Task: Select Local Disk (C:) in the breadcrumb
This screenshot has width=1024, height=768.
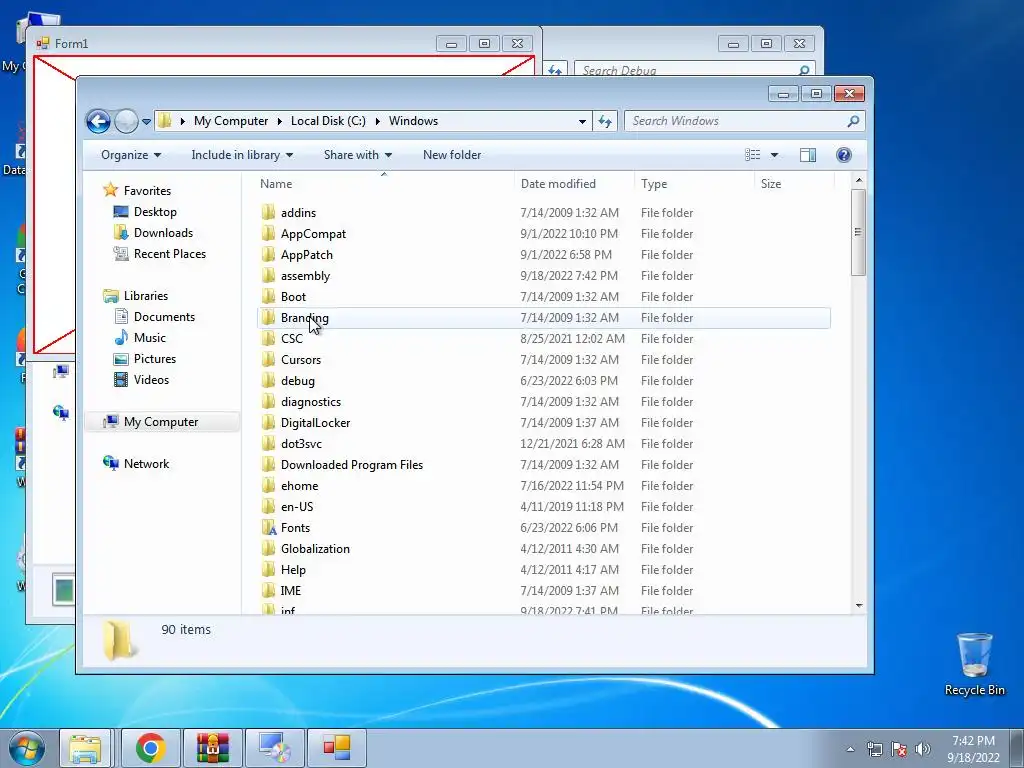Action: [328, 121]
